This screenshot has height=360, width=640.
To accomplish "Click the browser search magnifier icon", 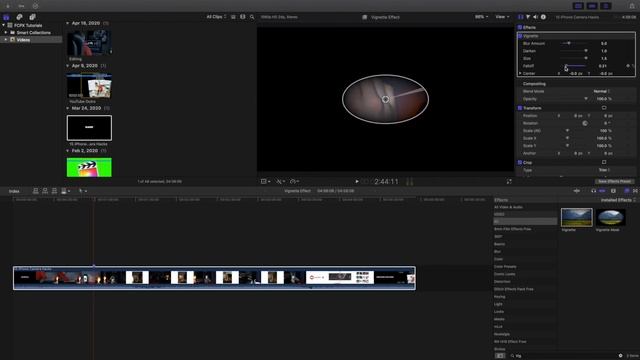I will coord(252,17).
